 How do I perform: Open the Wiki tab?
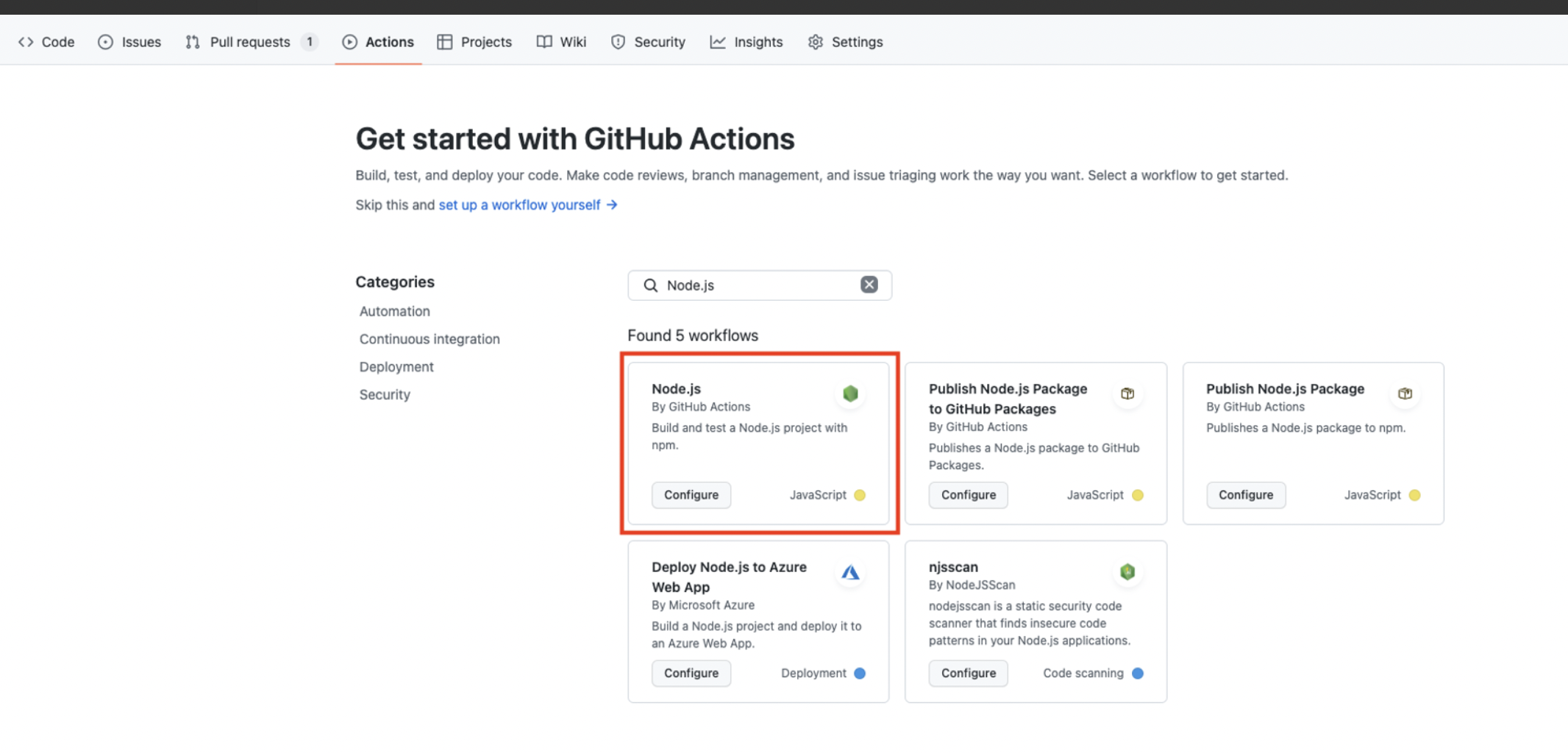tap(561, 42)
